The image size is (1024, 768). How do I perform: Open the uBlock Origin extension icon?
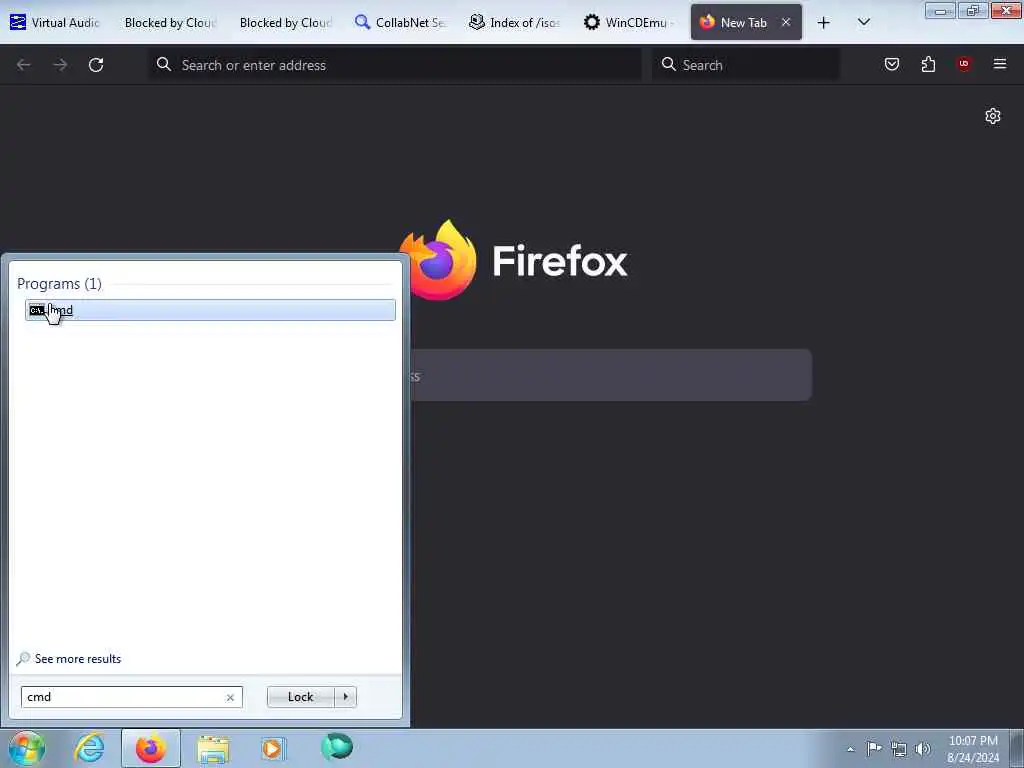[963, 64]
